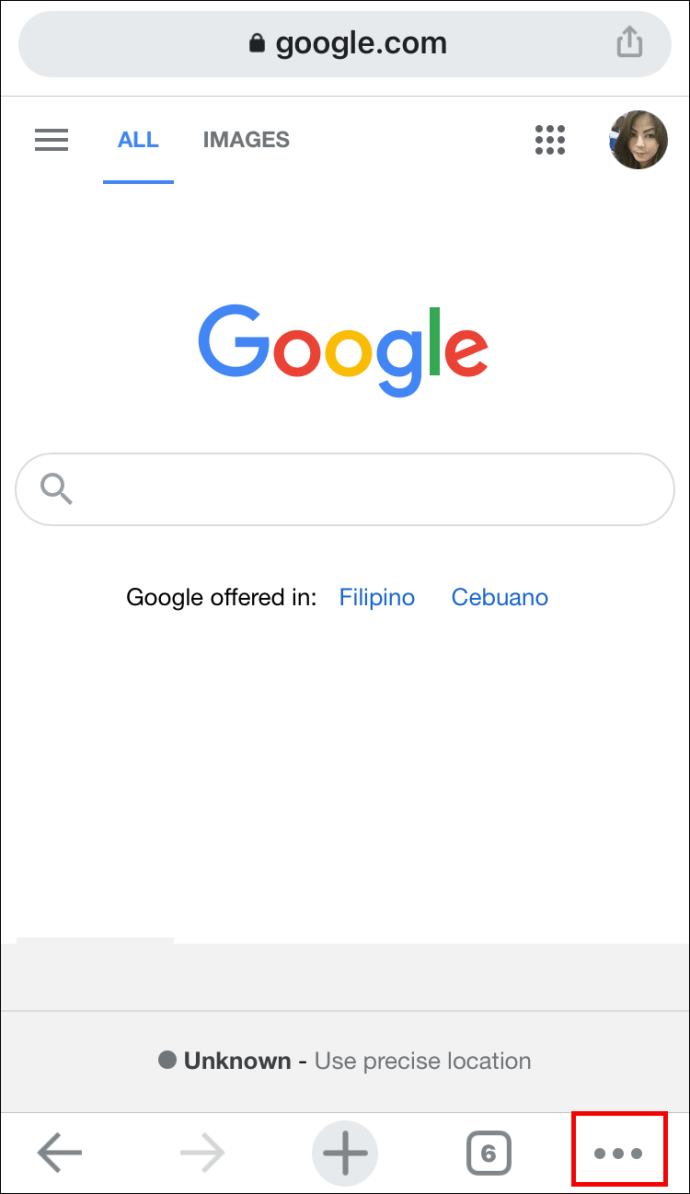
Task: Tap the google.com address bar text
Action: [361, 44]
